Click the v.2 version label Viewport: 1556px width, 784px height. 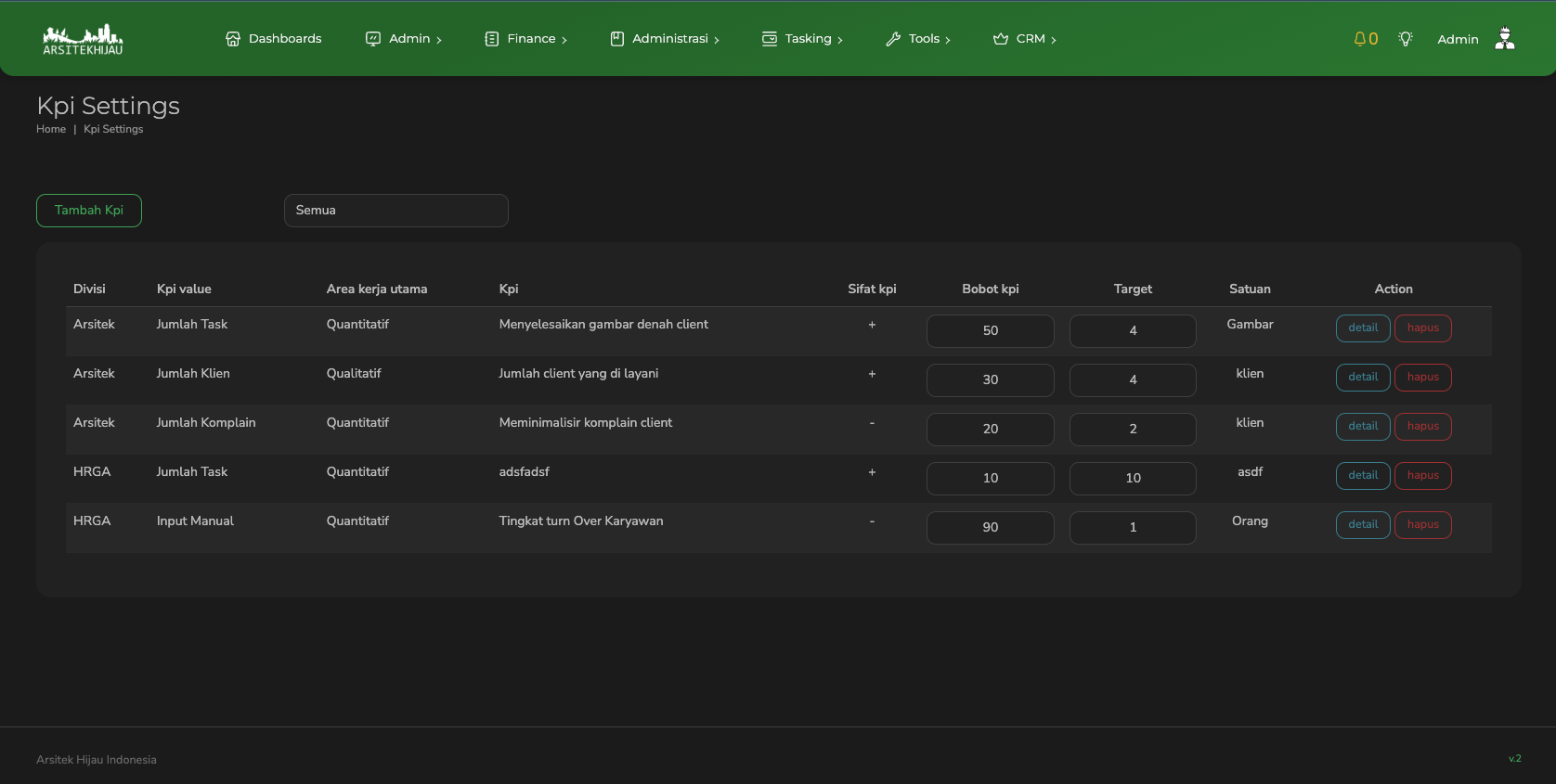click(x=1514, y=759)
